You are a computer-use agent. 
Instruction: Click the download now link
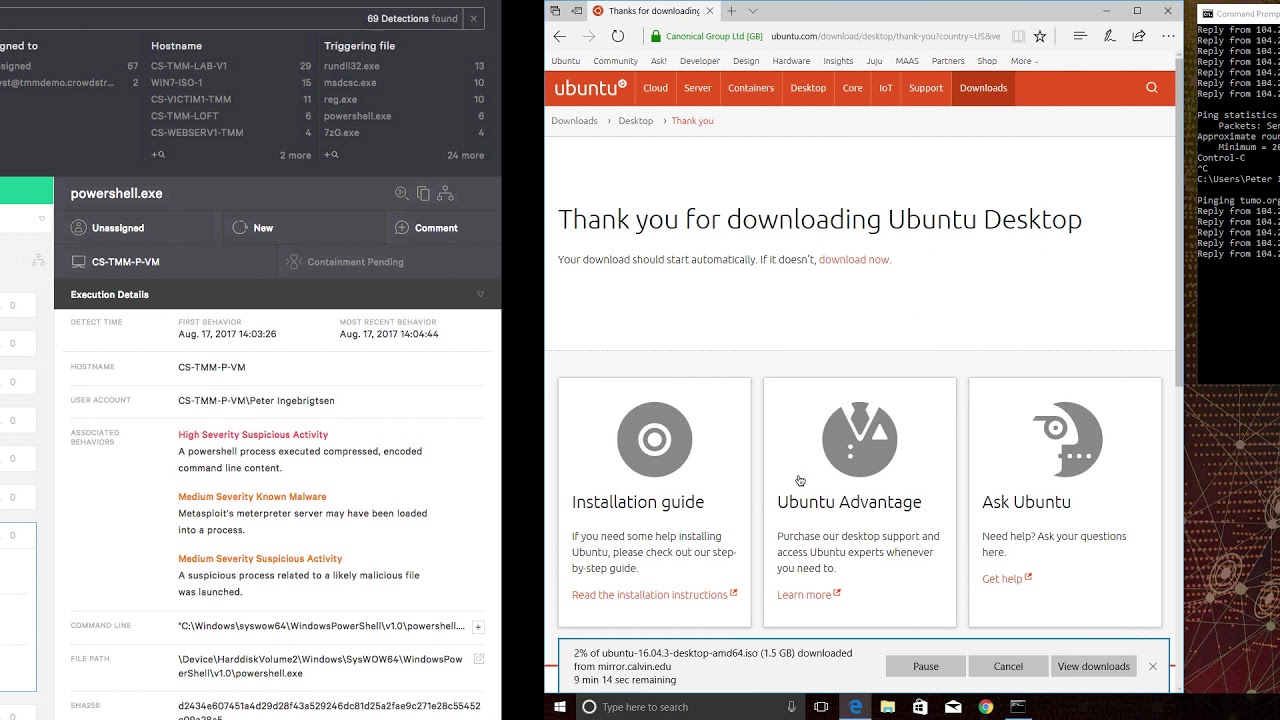pyautogui.click(x=855, y=260)
